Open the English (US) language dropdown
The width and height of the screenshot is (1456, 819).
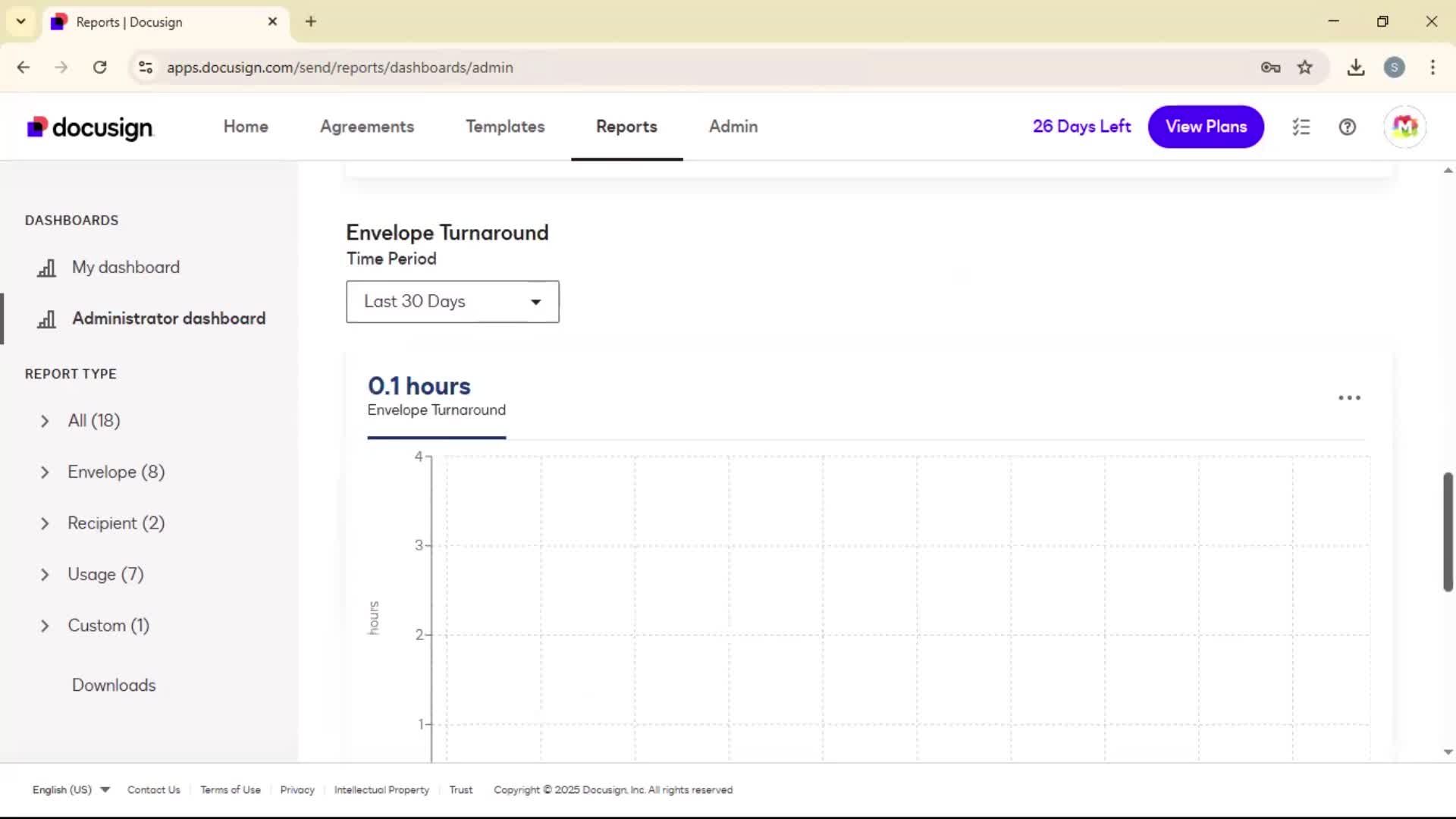tap(71, 789)
